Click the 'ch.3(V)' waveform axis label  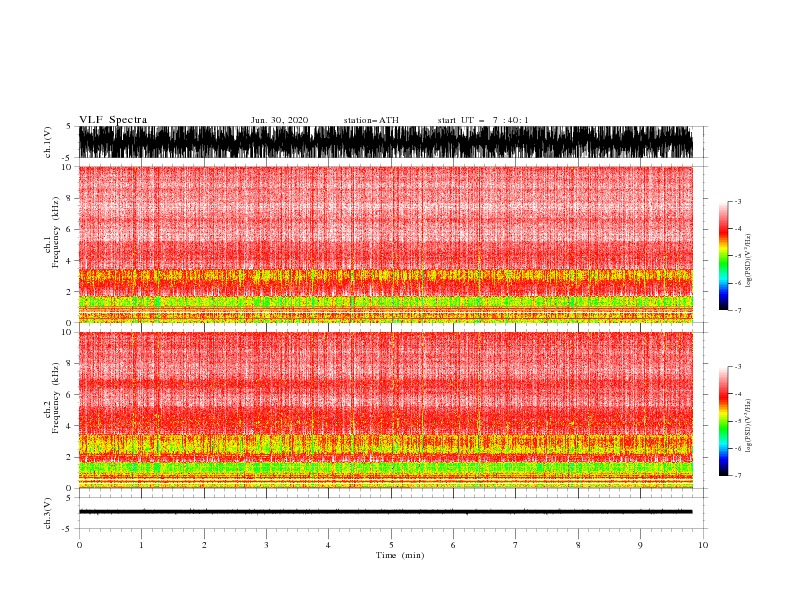(x=48, y=513)
